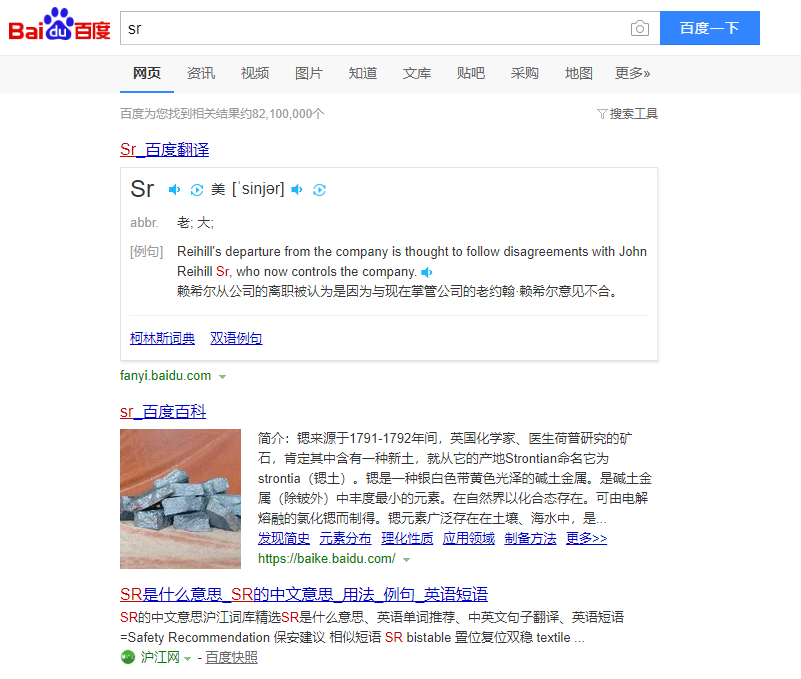This screenshot has height=679, width=801.
Task: Select the 网页 tab
Action: click(x=147, y=74)
